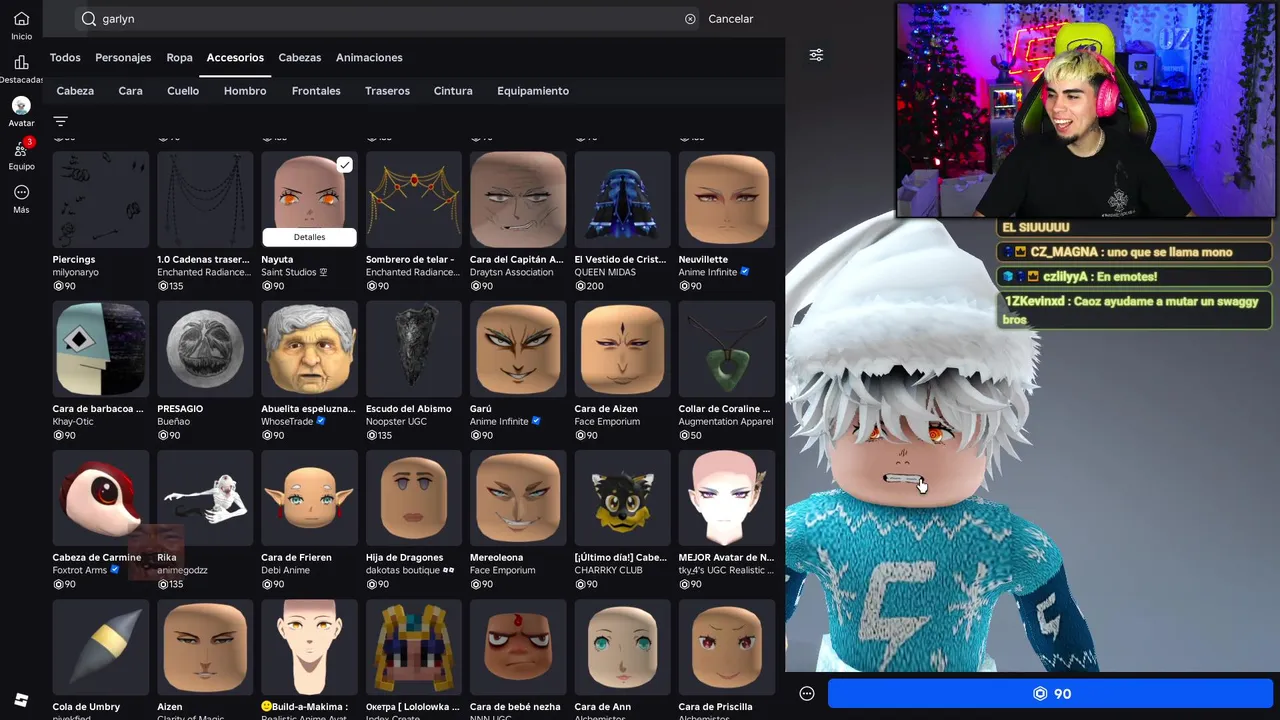
Task: Select the Hombro subcategory
Action: 245,91
